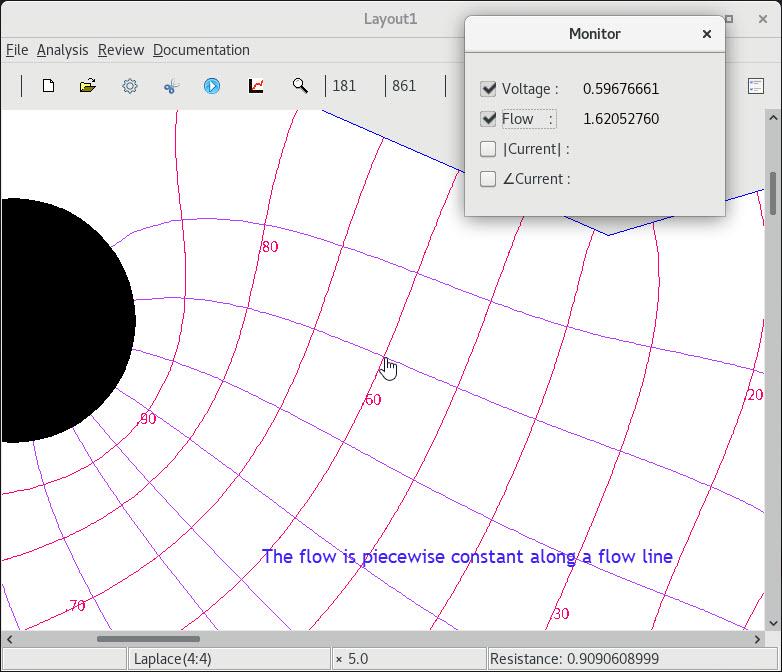Viewport: 782px width, 672px height.
Task: Open the panel icon at toolbar's right end
Action: 756,86
